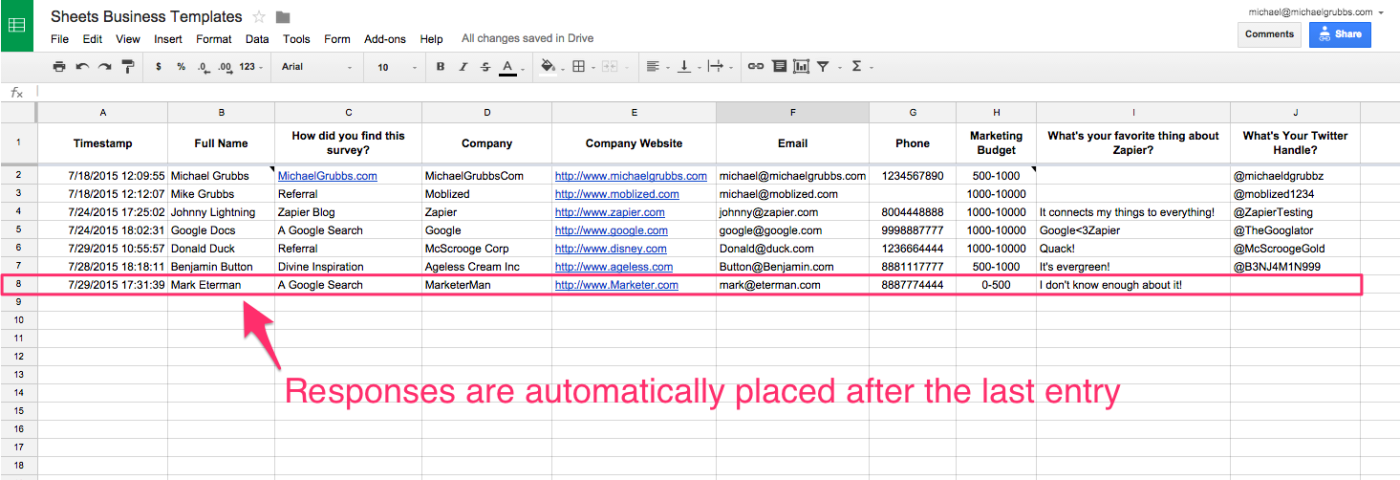Click the Merge cells icon

[x=612, y=67]
